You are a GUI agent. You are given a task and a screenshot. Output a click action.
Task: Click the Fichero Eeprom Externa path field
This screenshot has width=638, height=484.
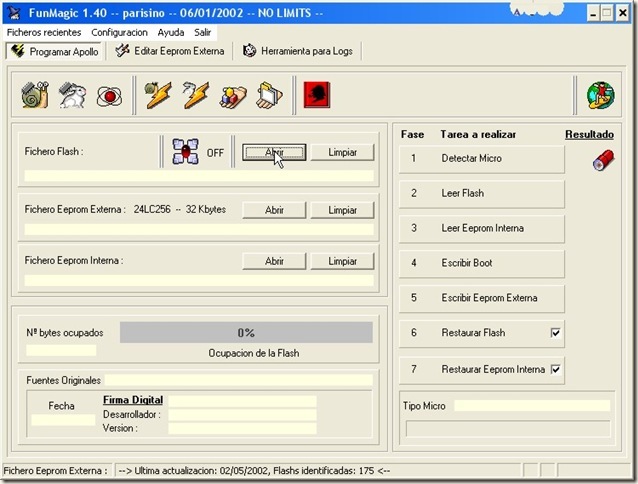[x=199, y=229]
